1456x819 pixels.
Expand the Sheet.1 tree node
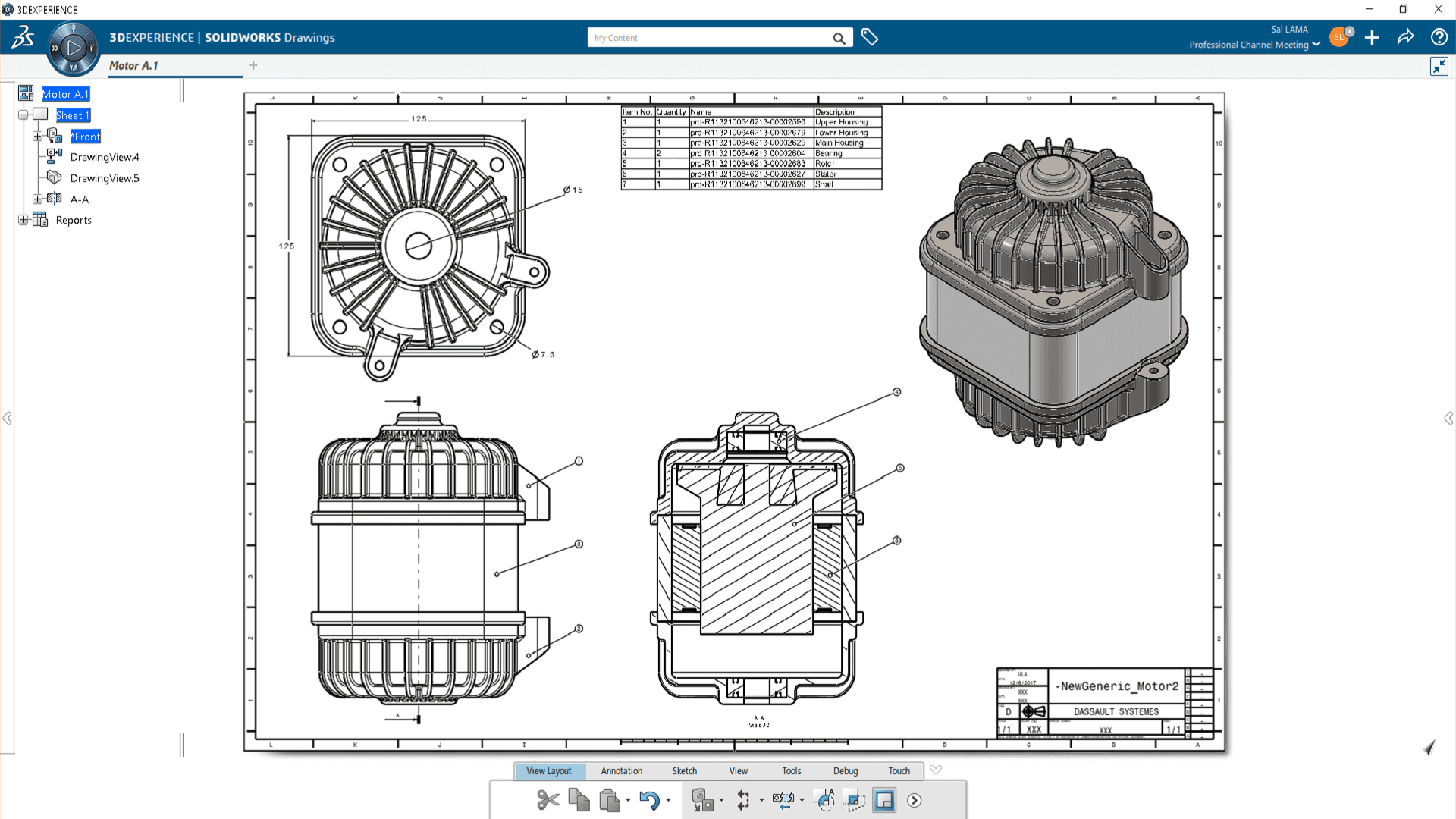22,115
